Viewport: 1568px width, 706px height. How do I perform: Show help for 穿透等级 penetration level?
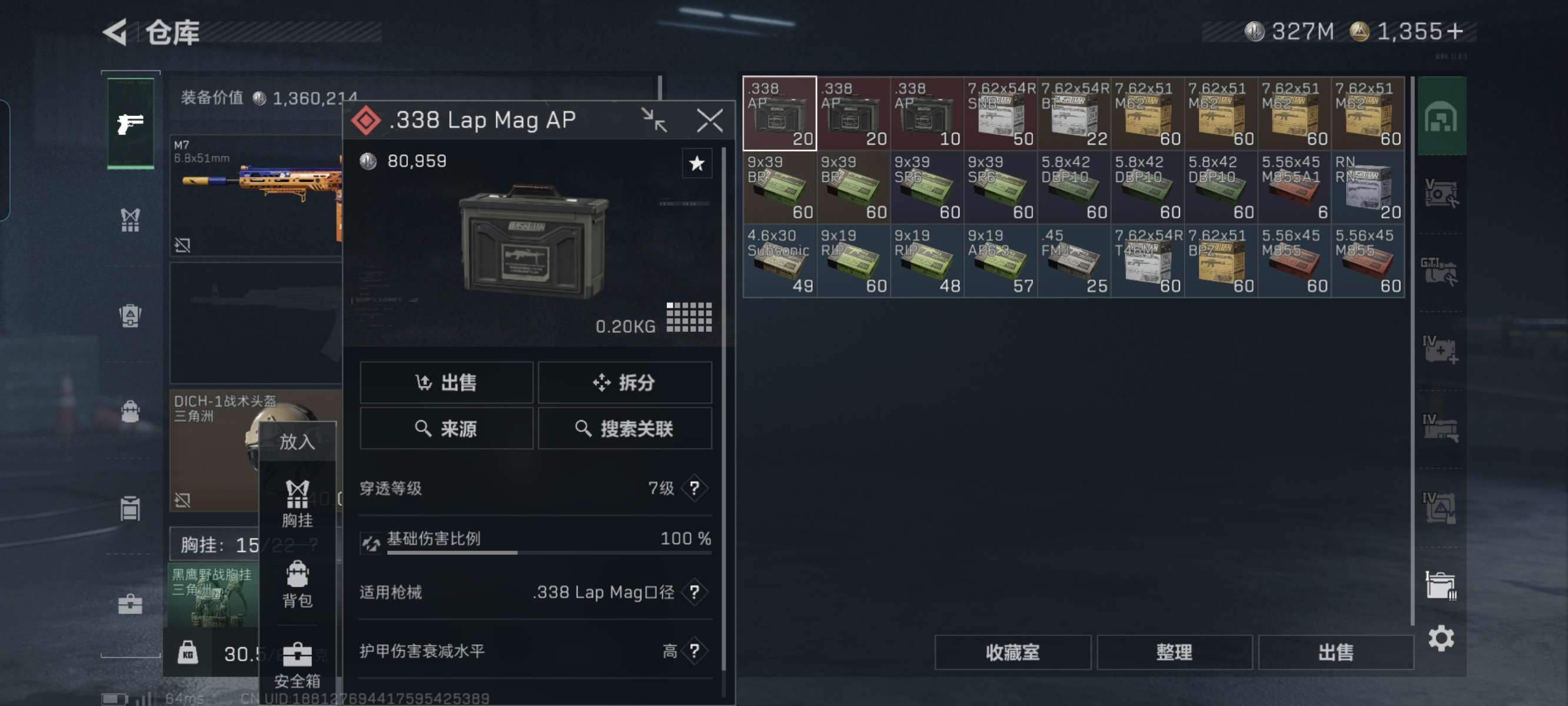(695, 488)
